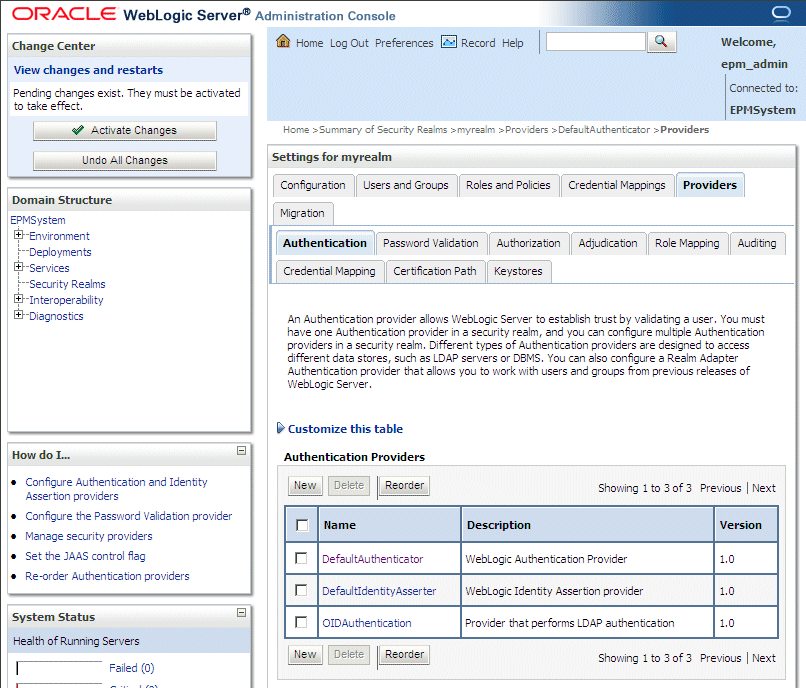Collapse the System Status panel
The image size is (806, 688).
[241, 613]
